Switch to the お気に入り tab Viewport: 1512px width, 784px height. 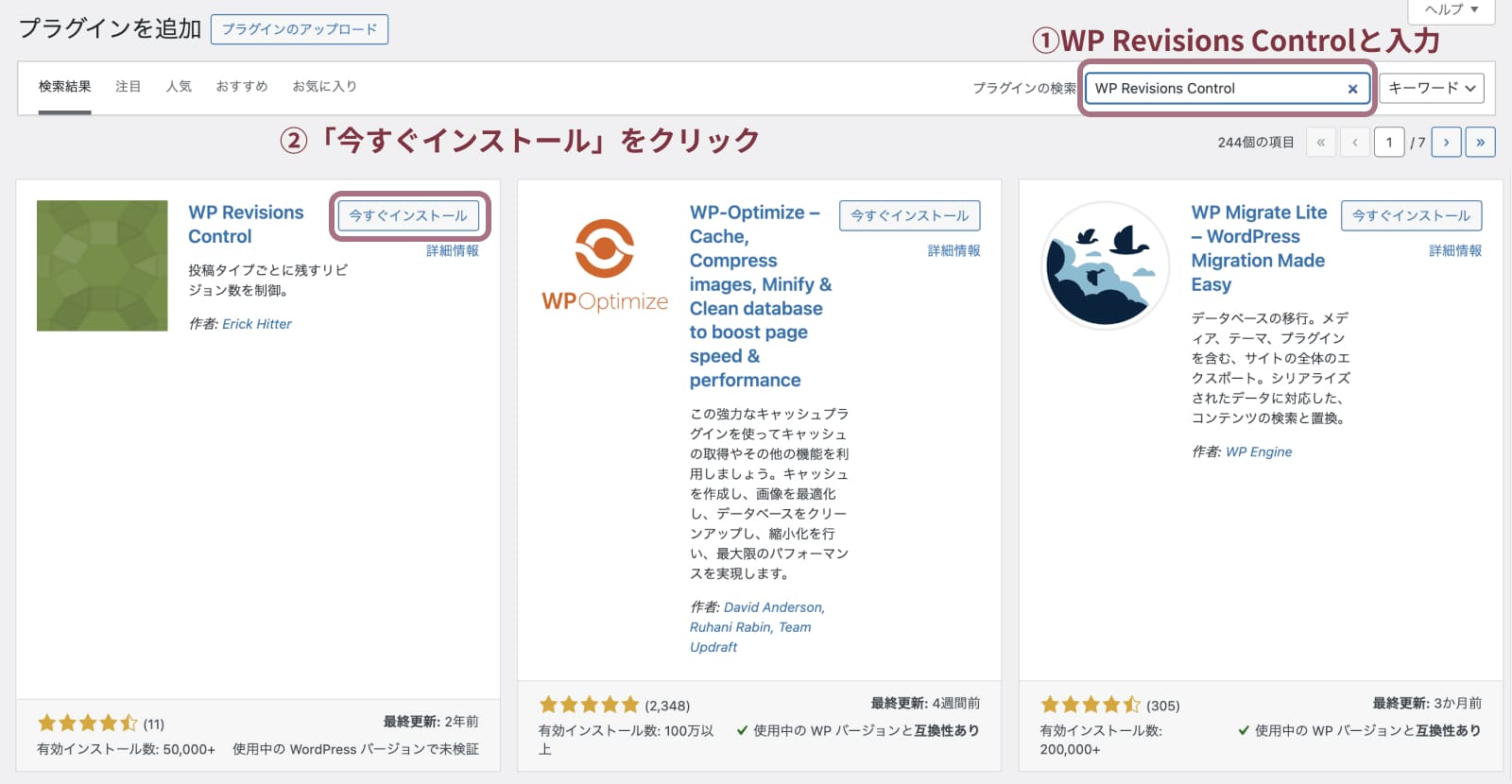point(324,87)
